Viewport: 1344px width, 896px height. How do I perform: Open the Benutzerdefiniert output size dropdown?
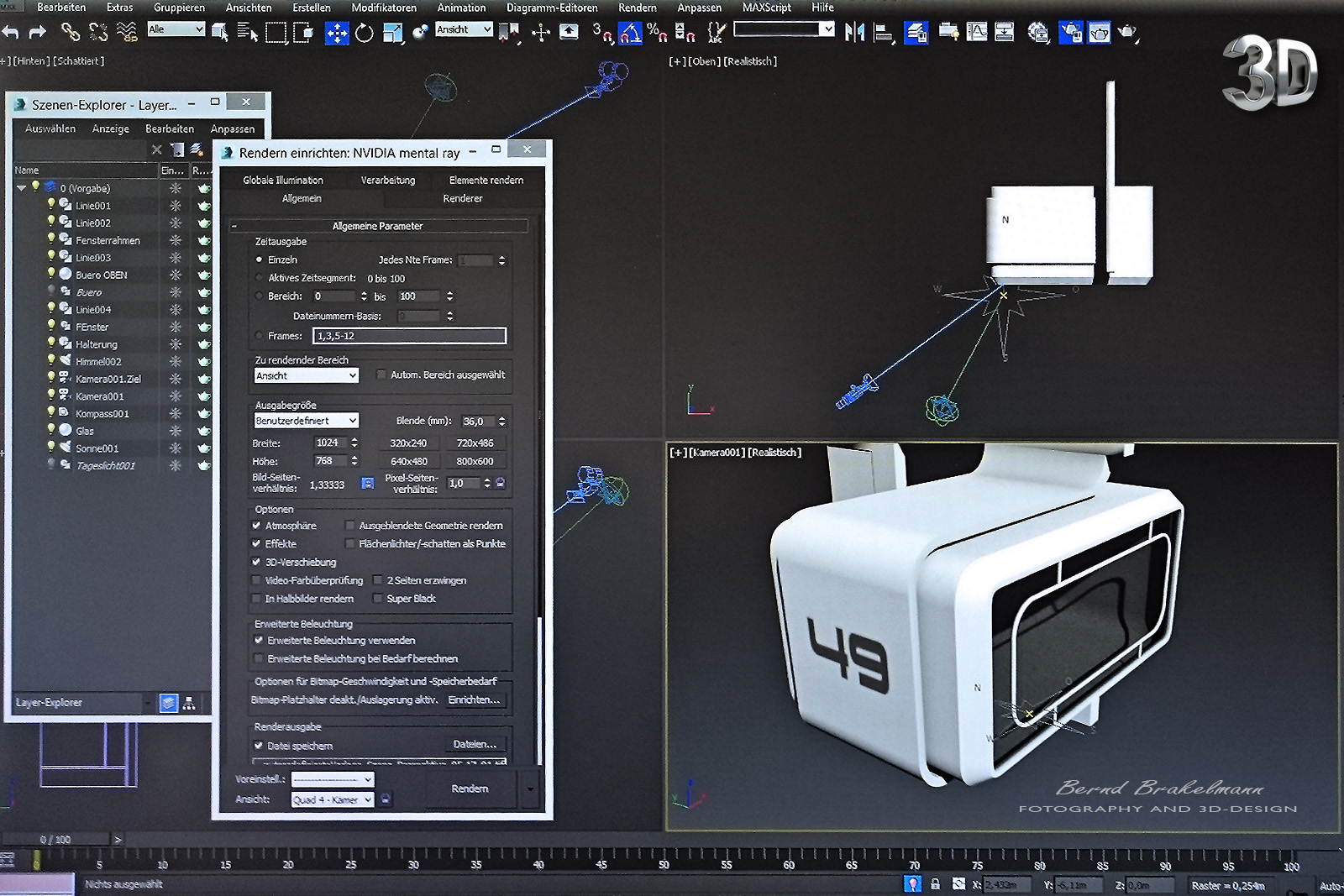[307, 421]
